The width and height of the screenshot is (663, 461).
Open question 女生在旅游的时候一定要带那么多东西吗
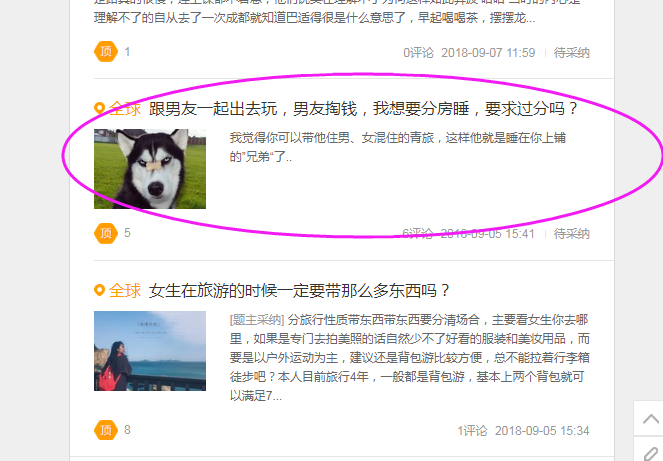pyautogui.click(x=299, y=291)
